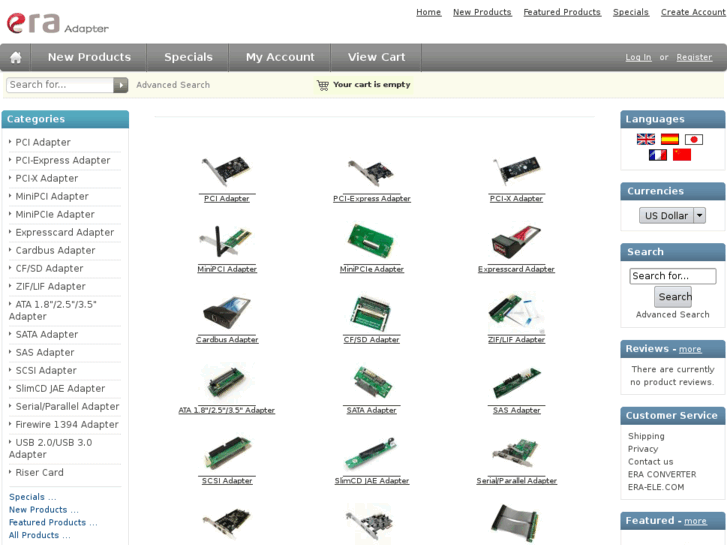Open the ERA CONVERTER link
The width and height of the screenshot is (727, 545).
pyautogui.click(x=662, y=474)
